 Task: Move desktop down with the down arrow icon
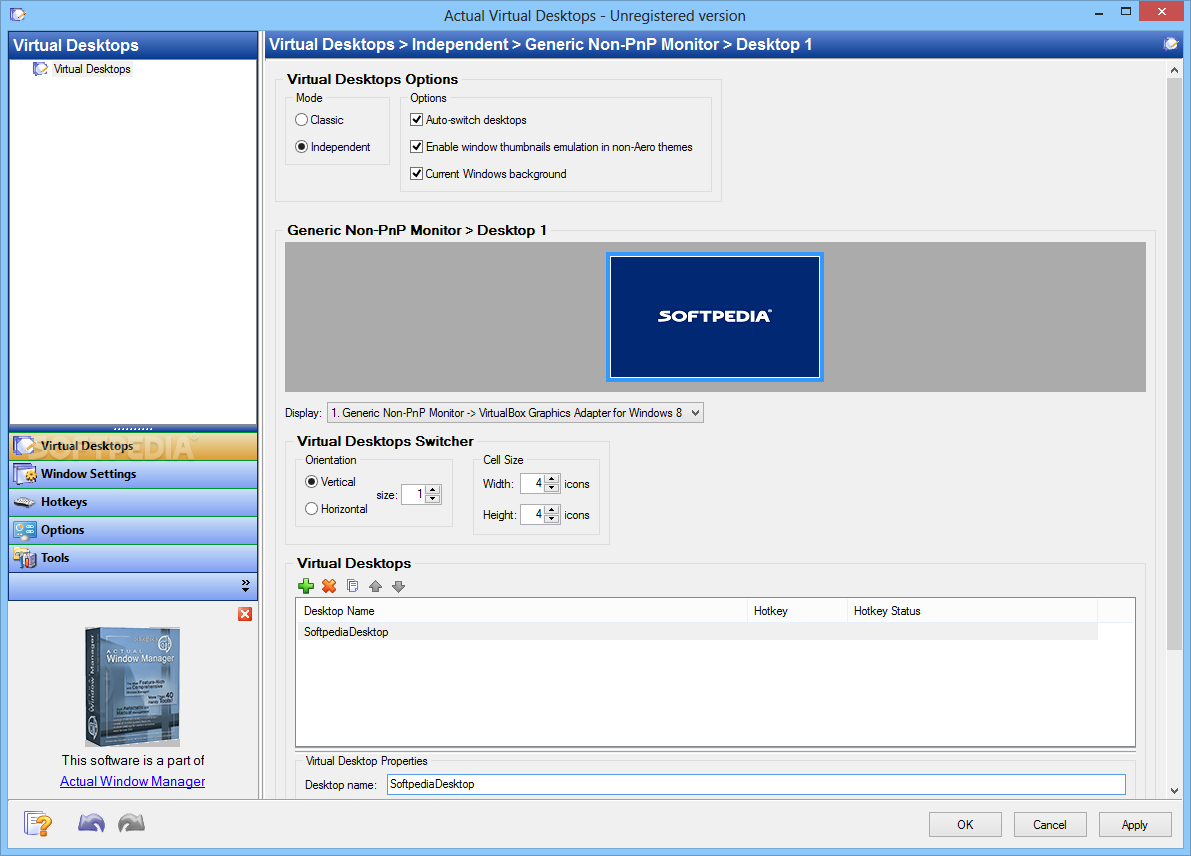[399, 586]
